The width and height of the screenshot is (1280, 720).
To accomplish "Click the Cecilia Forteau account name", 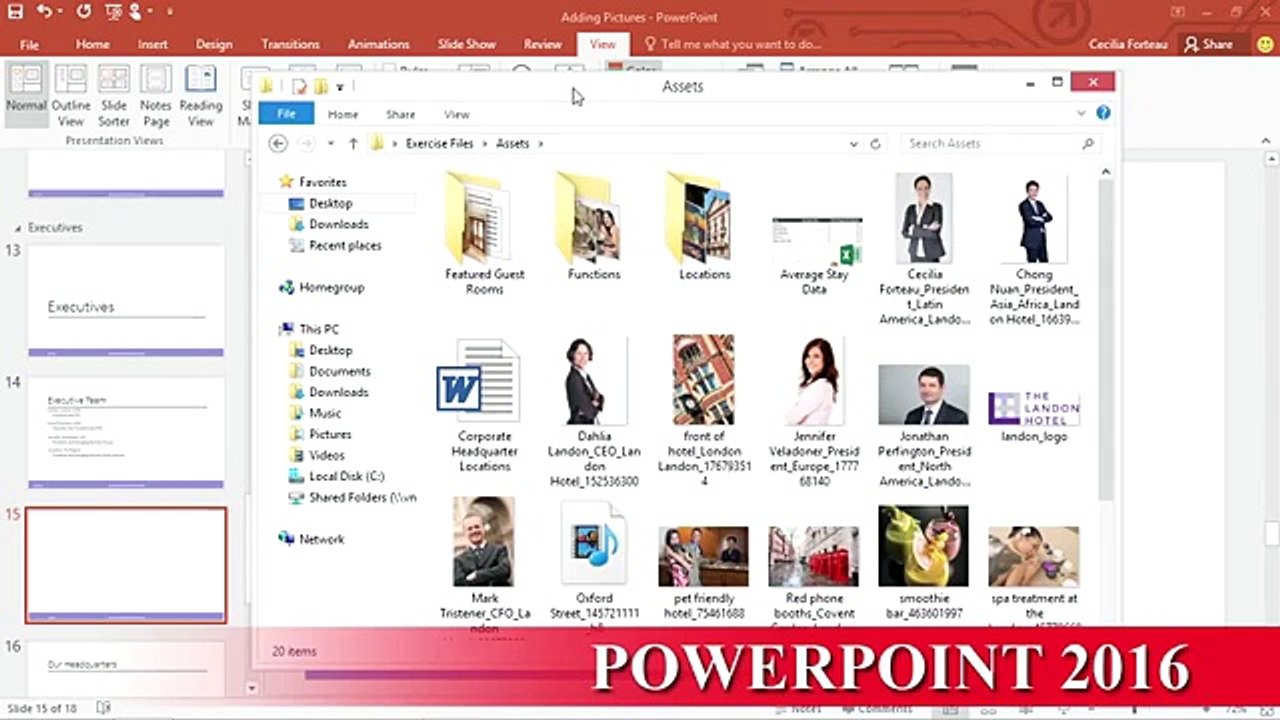I will coord(1130,44).
